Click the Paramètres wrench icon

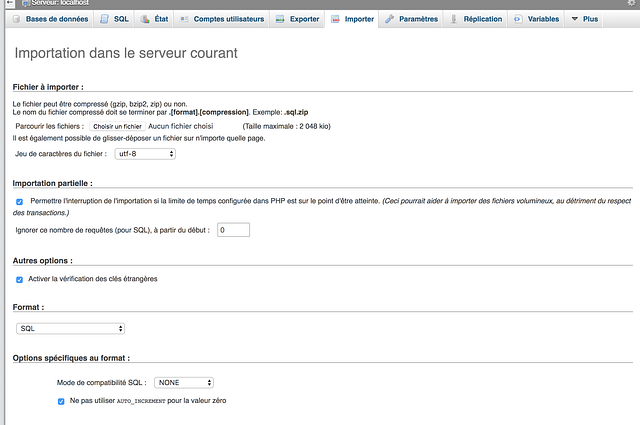pos(389,19)
